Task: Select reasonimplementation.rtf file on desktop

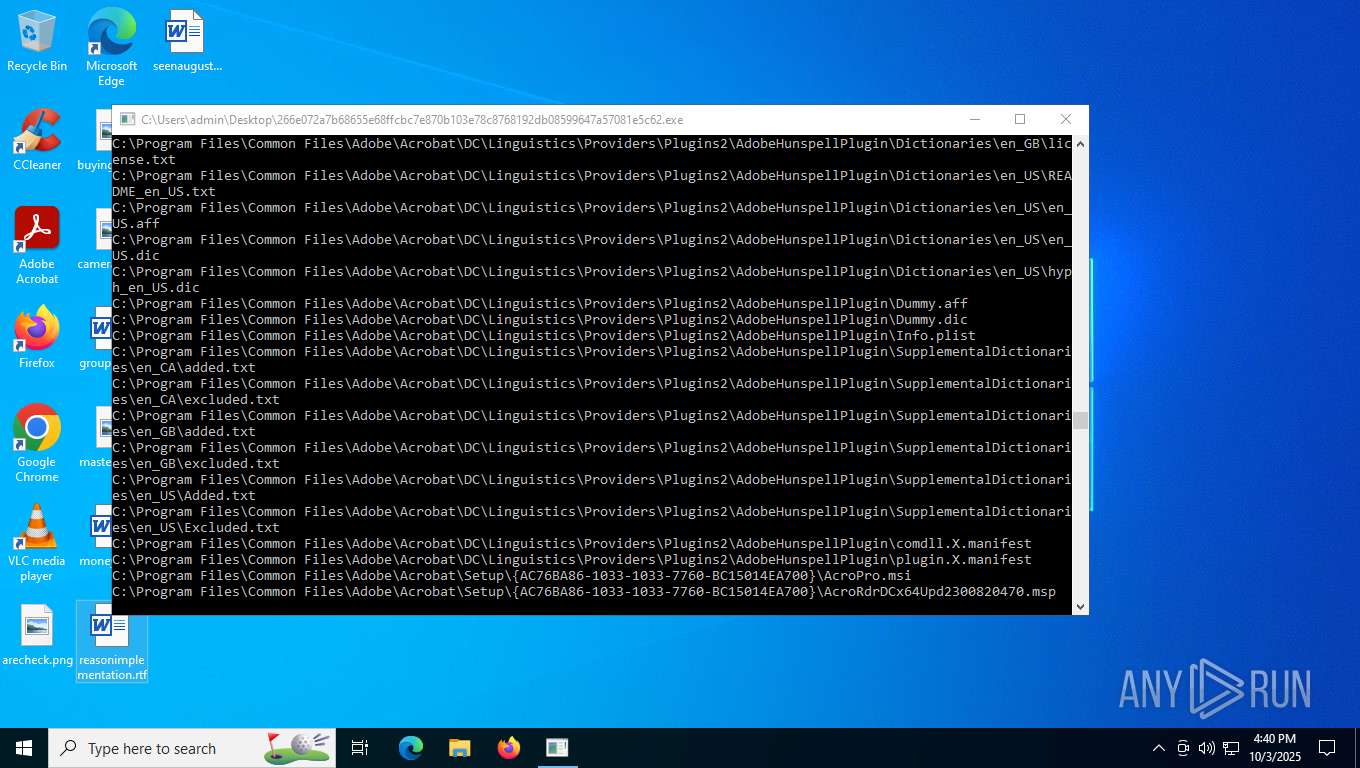Action: (112, 642)
